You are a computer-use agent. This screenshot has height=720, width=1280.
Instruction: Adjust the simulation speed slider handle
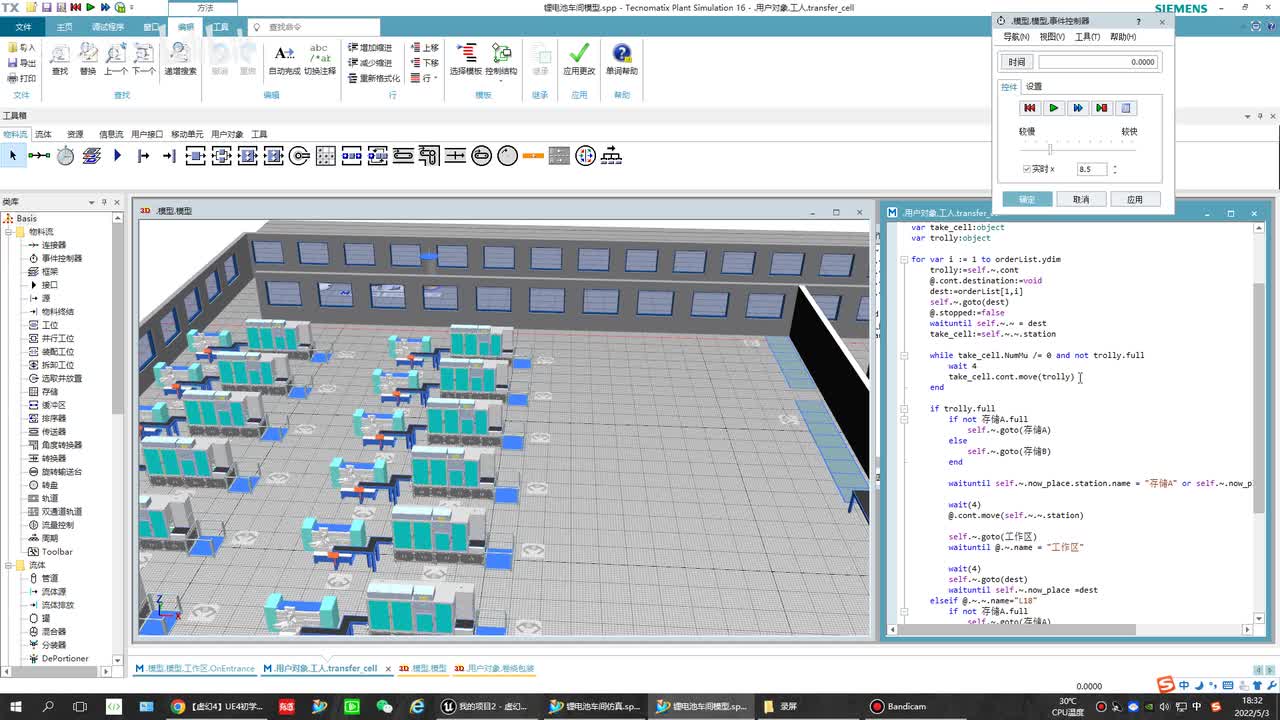click(x=1050, y=148)
